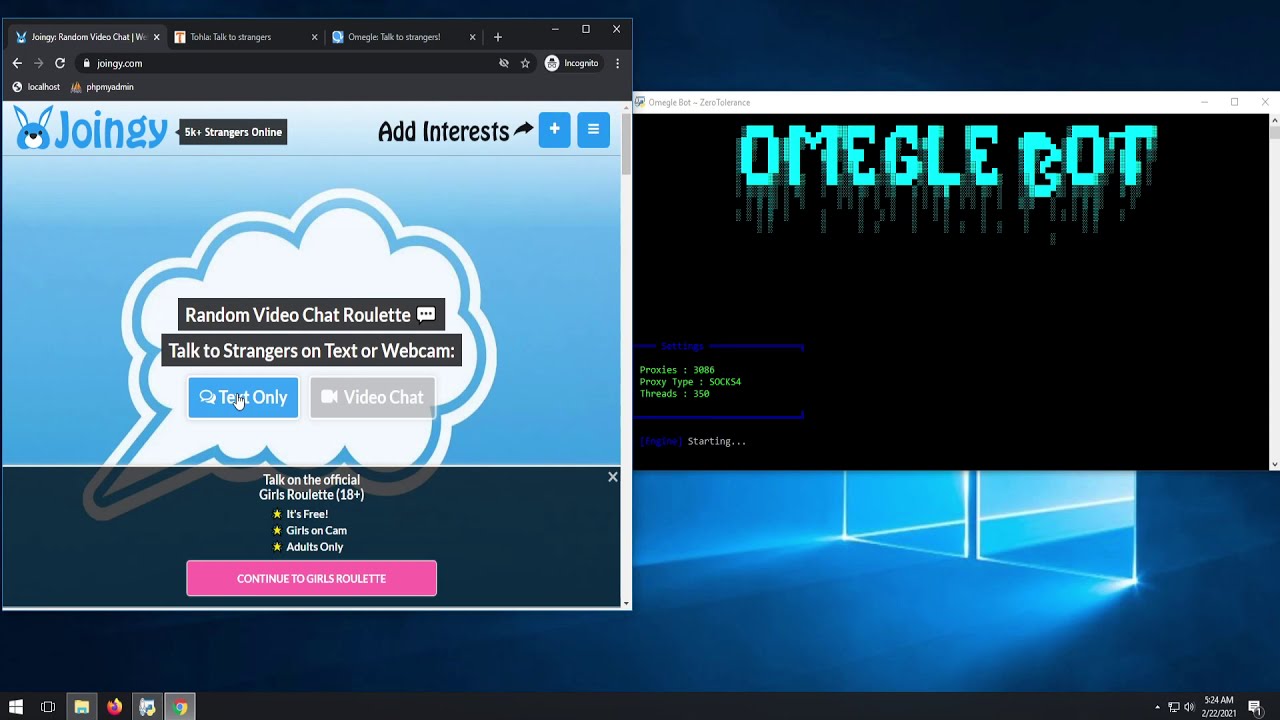This screenshot has height=720, width=1280.
Task: Click the It's Free! bullet text
Action: (307, 514)
